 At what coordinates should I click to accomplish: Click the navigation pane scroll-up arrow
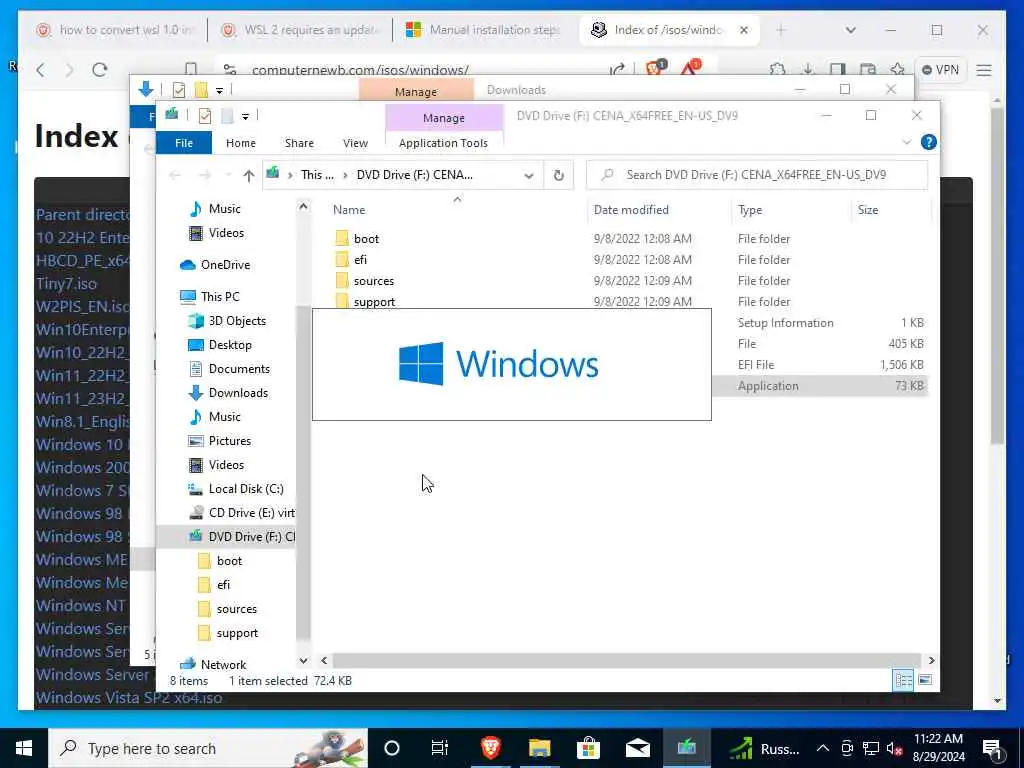[303, 206]
